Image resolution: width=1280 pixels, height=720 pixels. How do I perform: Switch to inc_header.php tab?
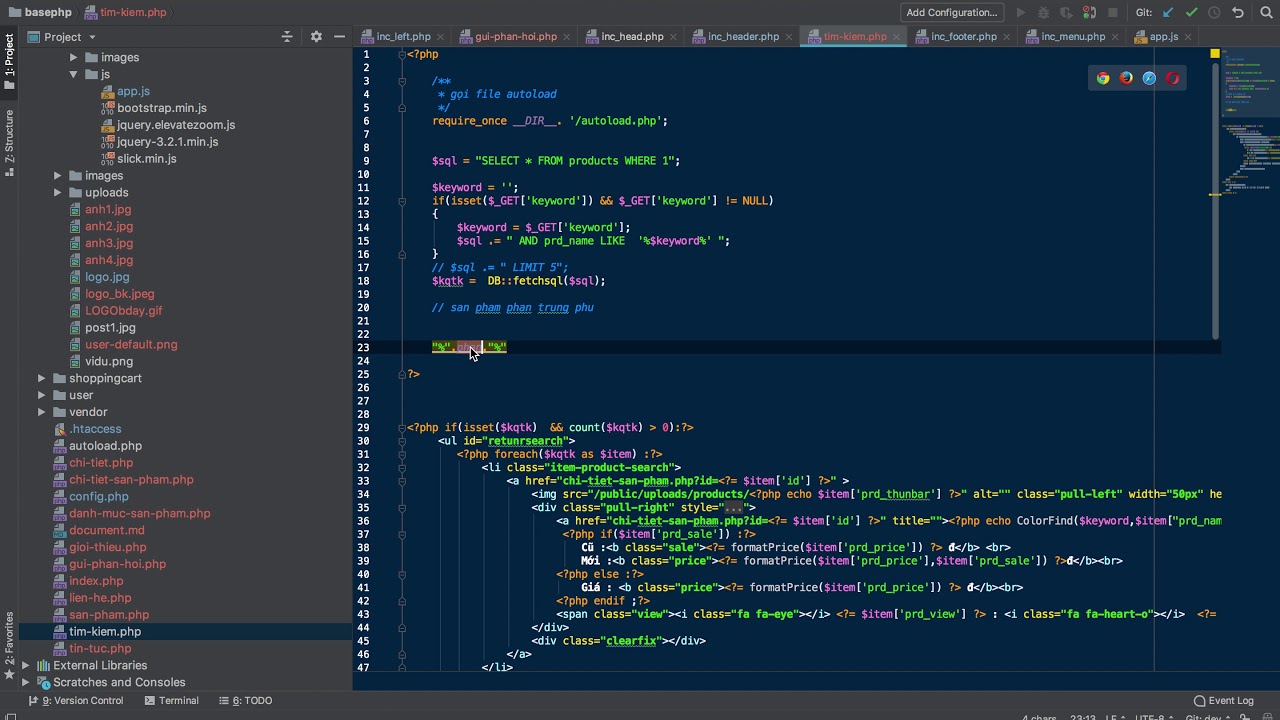tap(742, 37)
